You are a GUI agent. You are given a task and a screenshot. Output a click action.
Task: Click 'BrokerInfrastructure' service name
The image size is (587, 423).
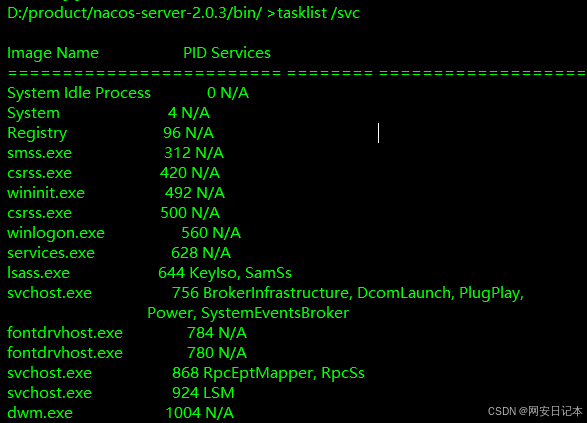pyautogui.click(x=278, y=293)
